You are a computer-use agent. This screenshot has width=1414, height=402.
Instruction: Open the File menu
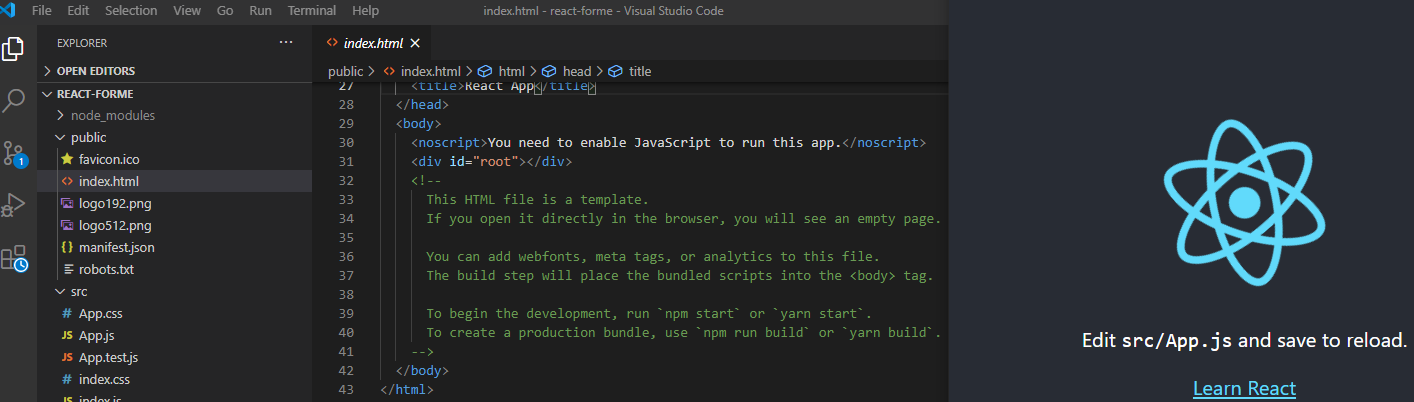click(42, 10)
